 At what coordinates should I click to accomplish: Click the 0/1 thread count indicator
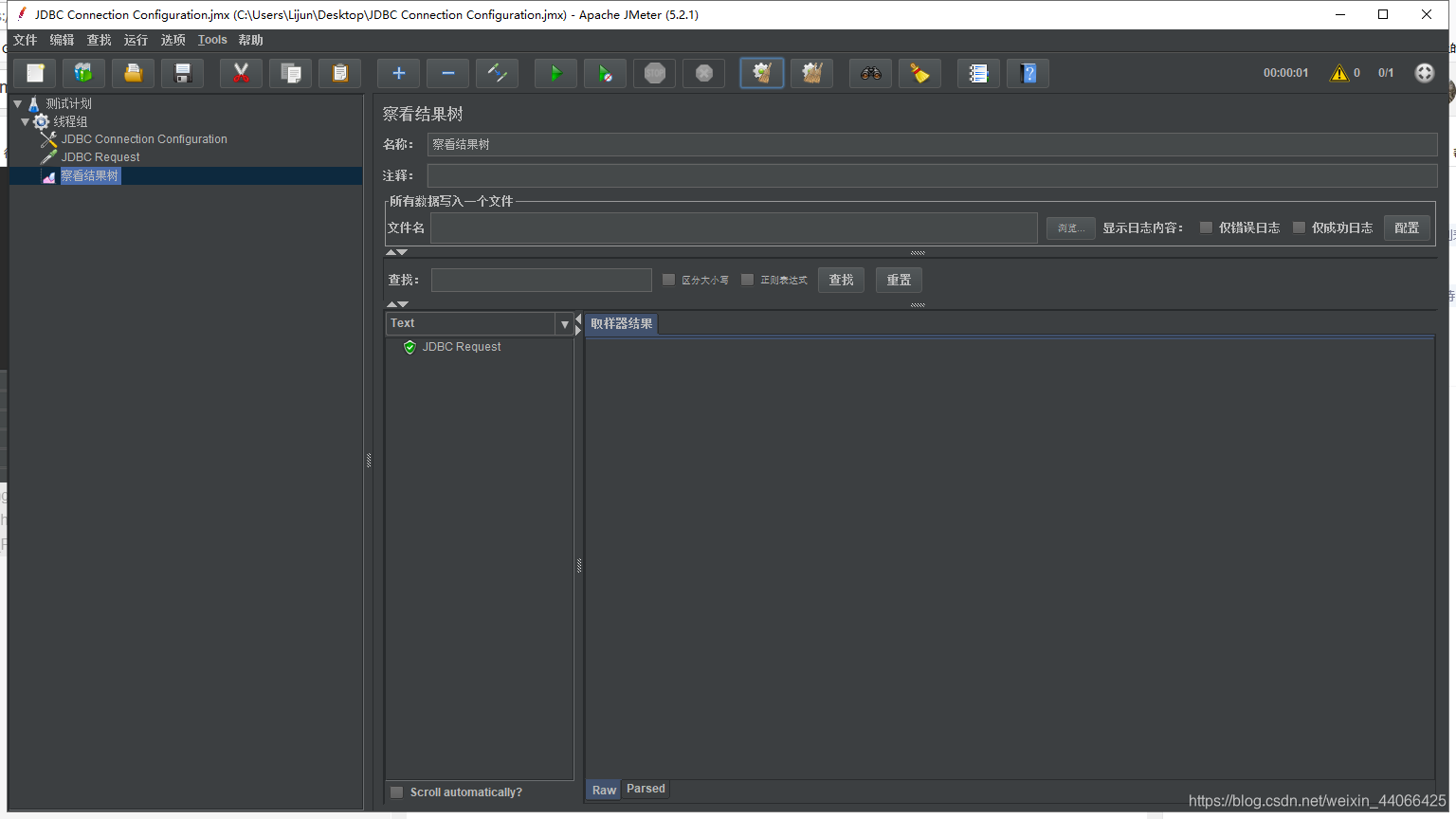tap(1386, 73)
